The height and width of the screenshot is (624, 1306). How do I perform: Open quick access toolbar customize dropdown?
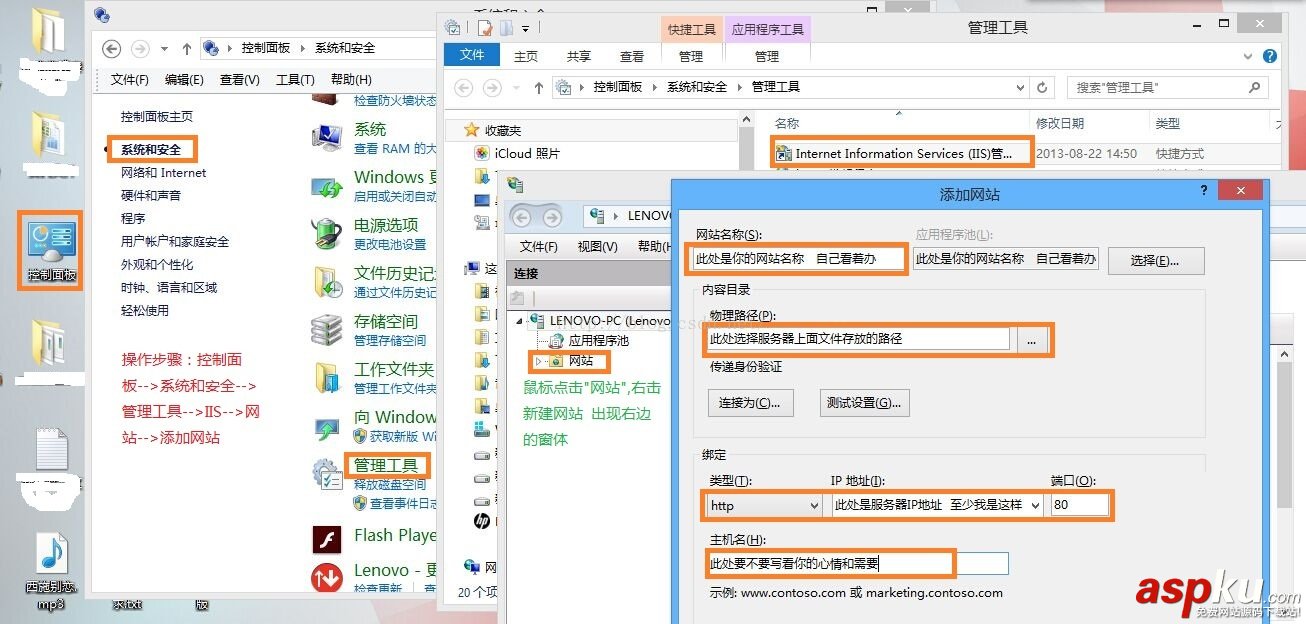pyautogui.click(x=526, y=28)
